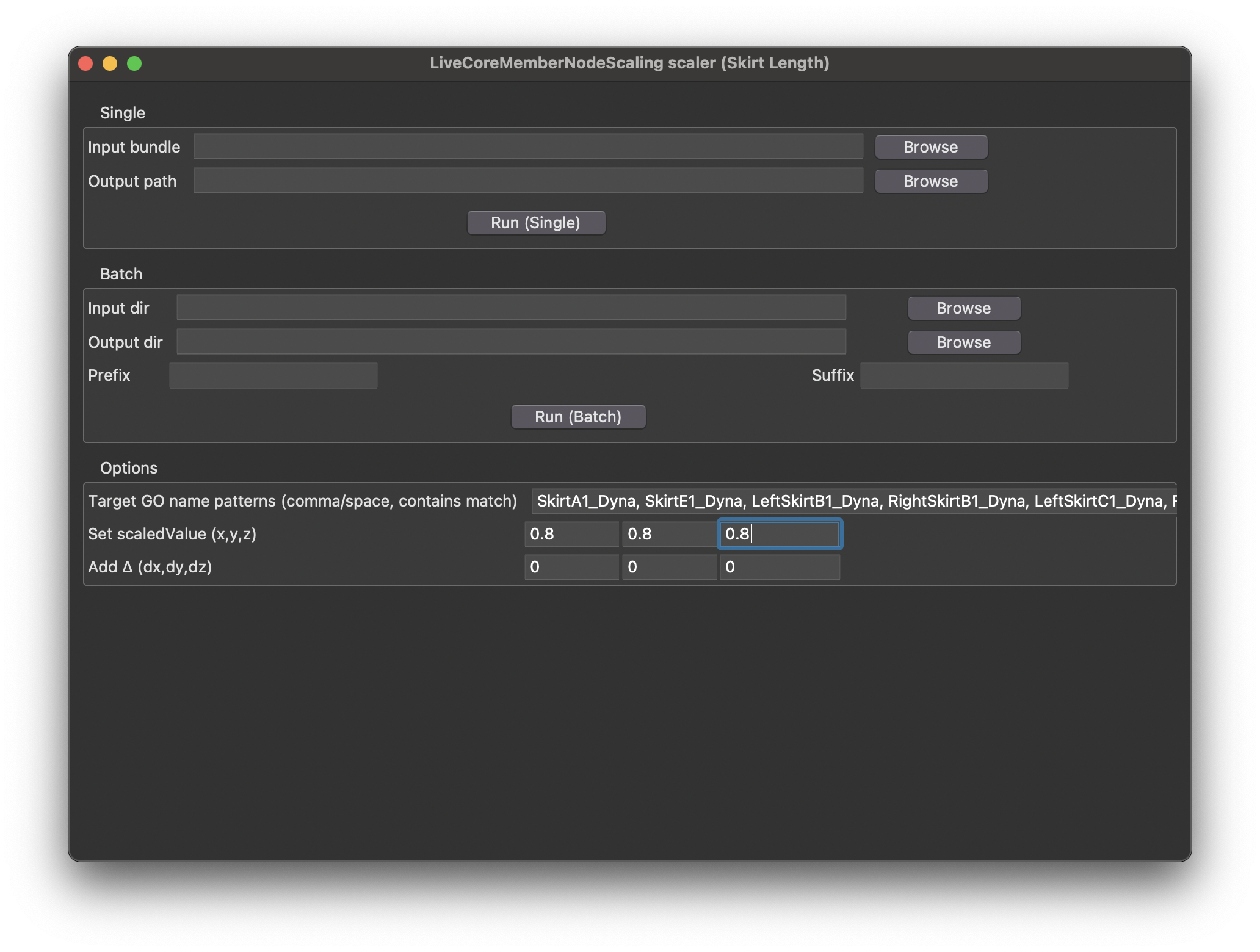The height and width of the screenshot is (952, 1260).
Task: Click the scaledValue x field
Action: pos(571,534)
